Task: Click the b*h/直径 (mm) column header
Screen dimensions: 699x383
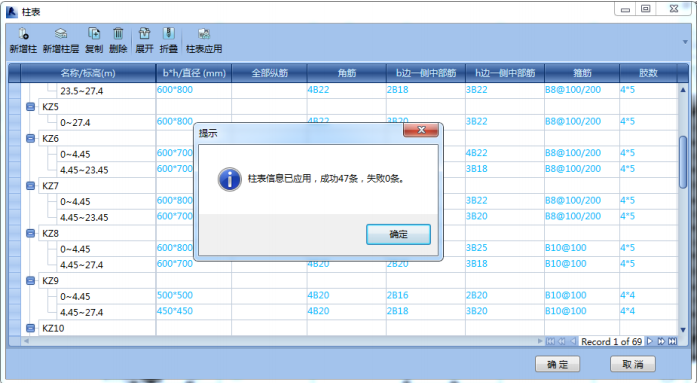Action: click(x=194, y=73)
